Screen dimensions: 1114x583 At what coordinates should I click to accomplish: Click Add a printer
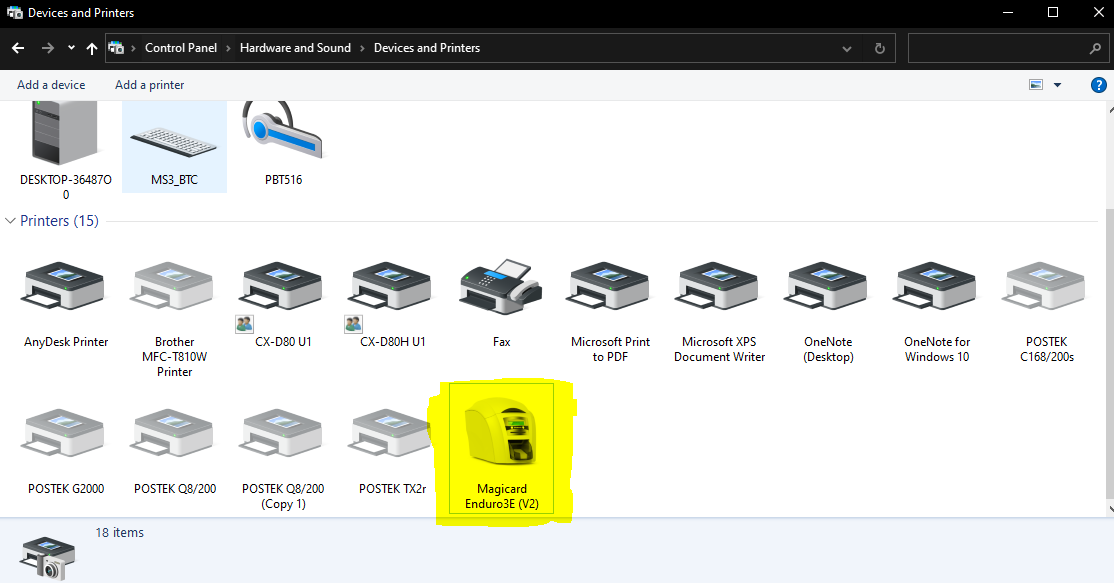(x=149, y=85)
